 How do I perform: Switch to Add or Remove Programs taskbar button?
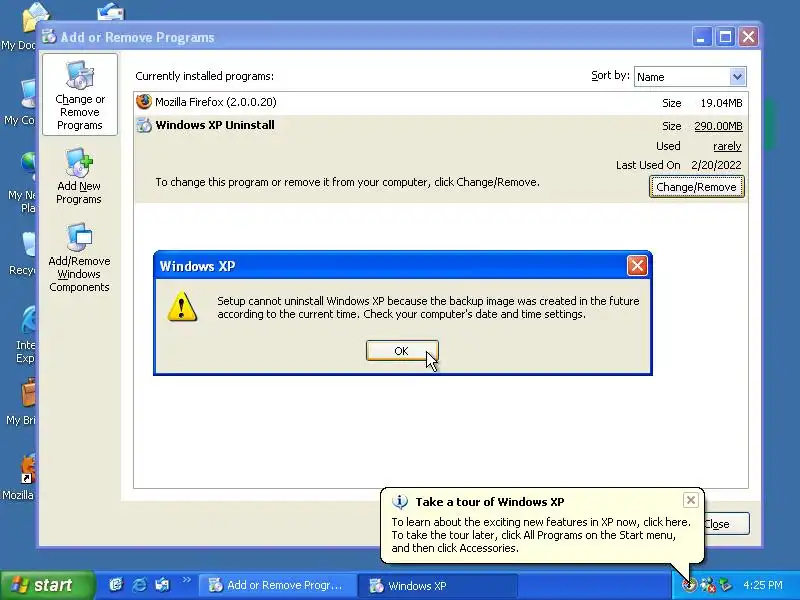pyautogui.click(x=276, y=585)
